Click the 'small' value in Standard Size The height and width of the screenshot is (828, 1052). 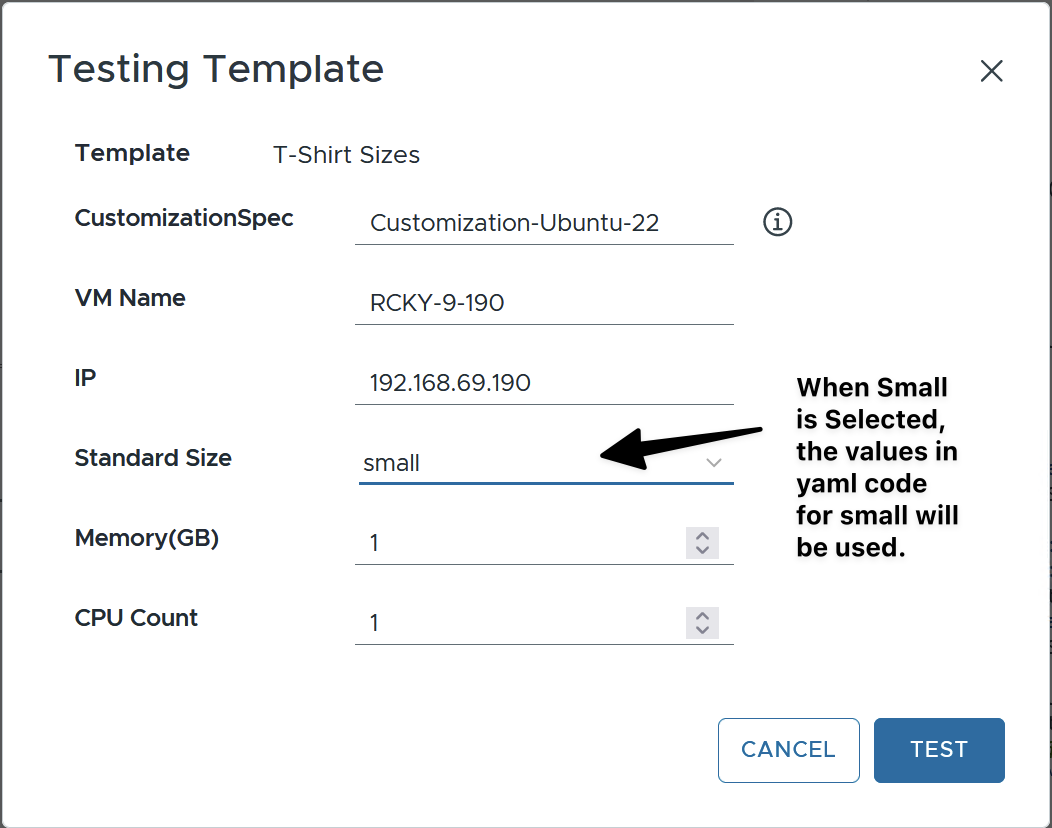coord(392,463)
